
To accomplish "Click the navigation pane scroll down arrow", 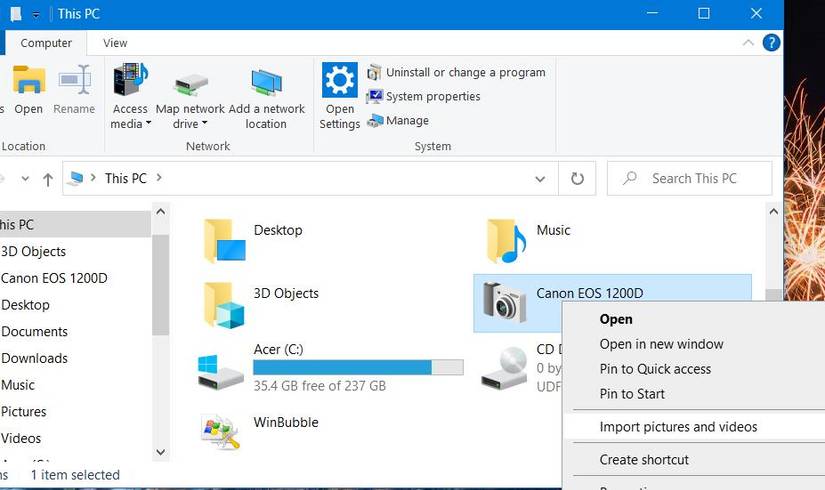I will click(x=161, y=452).
